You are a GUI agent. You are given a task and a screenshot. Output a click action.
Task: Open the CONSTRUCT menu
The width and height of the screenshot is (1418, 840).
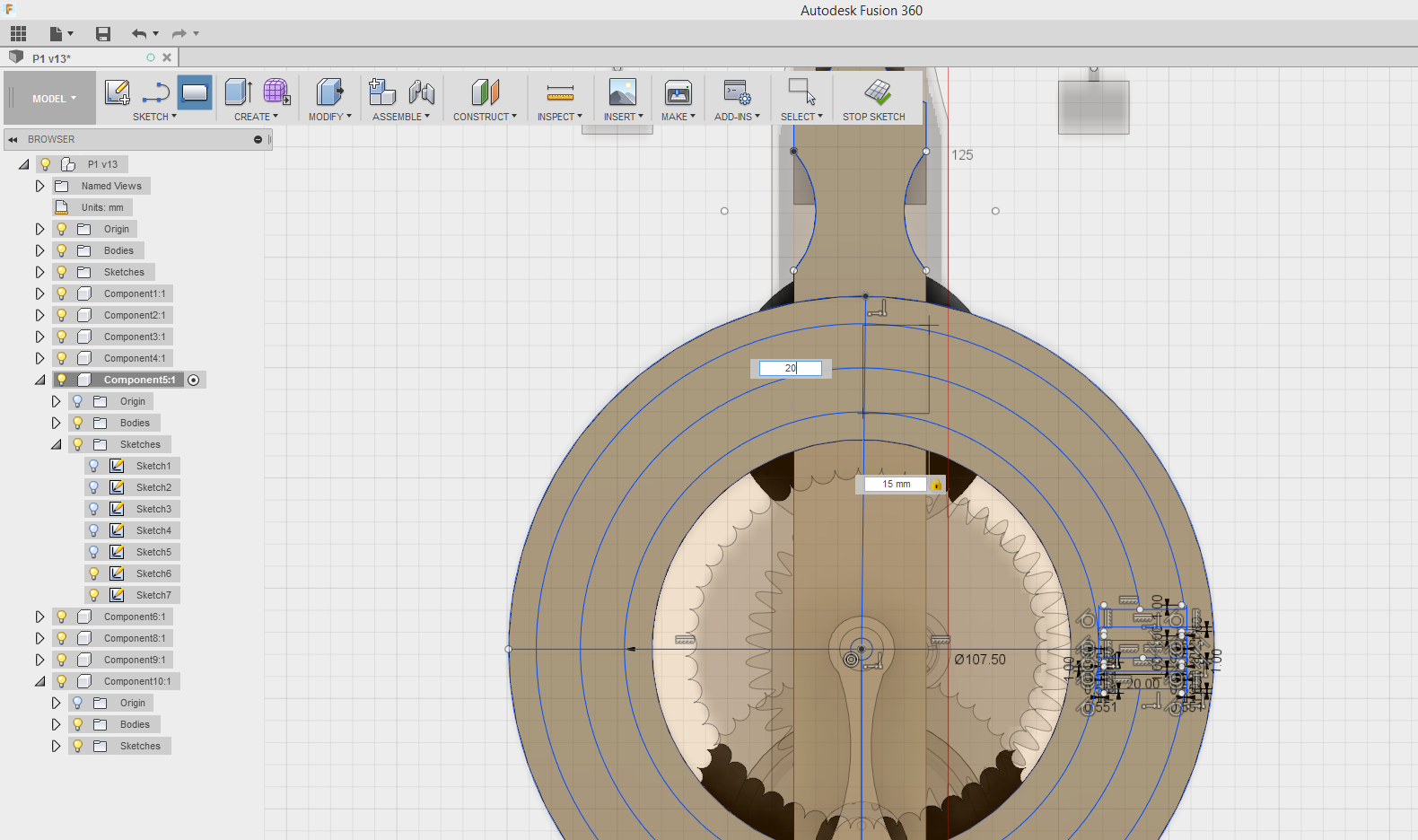pos(485,117)
